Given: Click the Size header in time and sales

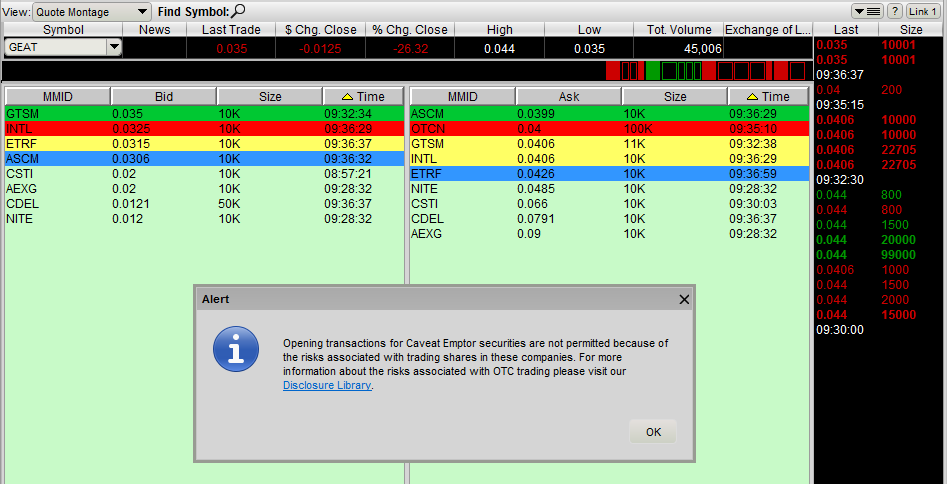Looking at the screenshot, I should [x=911, y=30].
